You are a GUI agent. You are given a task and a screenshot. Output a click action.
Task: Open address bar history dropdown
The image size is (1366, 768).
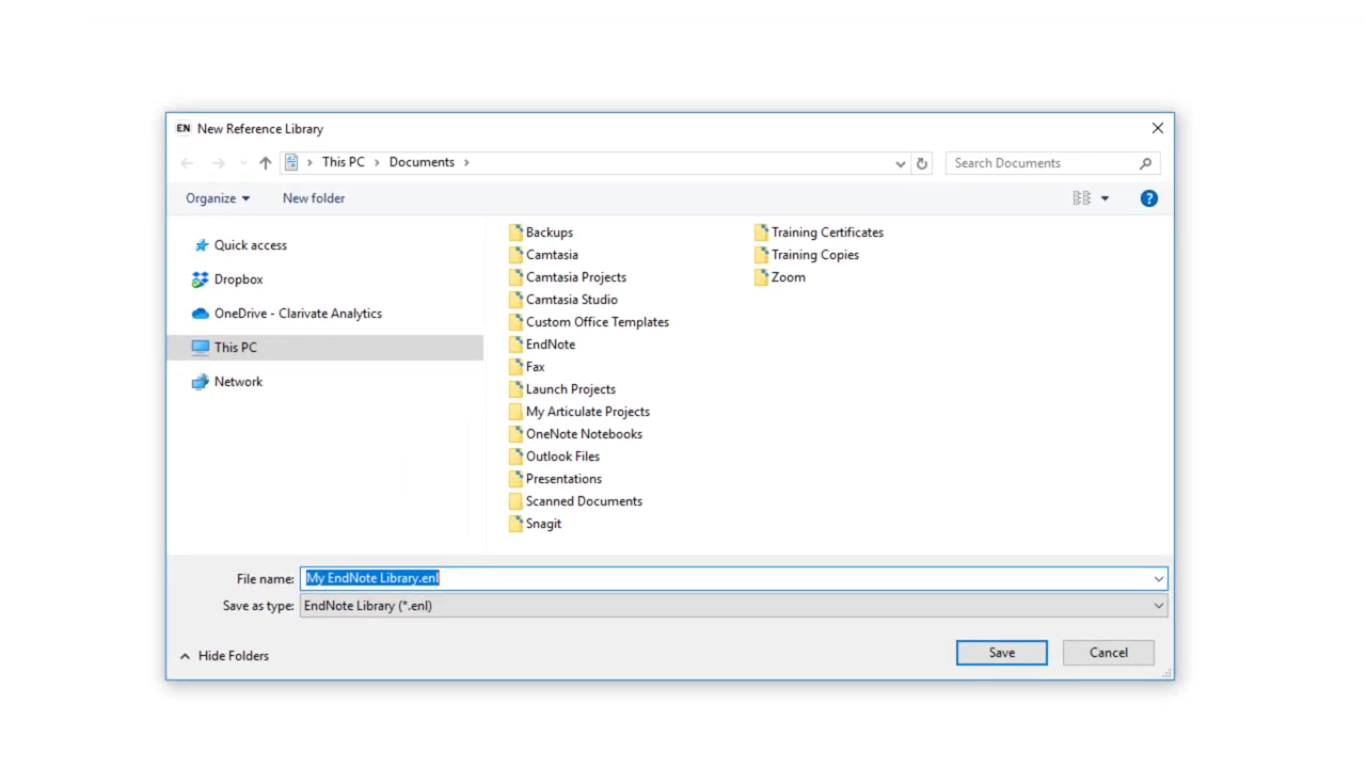[900, 163]
